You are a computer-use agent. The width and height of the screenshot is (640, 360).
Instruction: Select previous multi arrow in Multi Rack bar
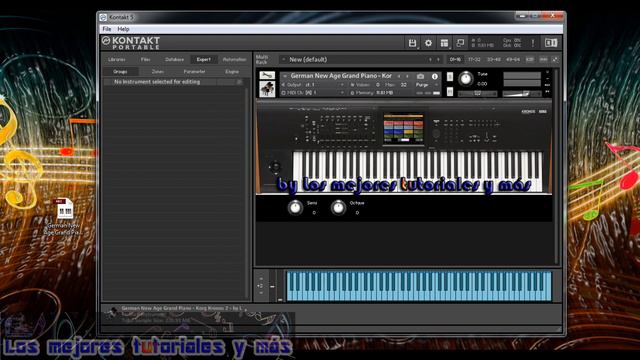(430, 60)
